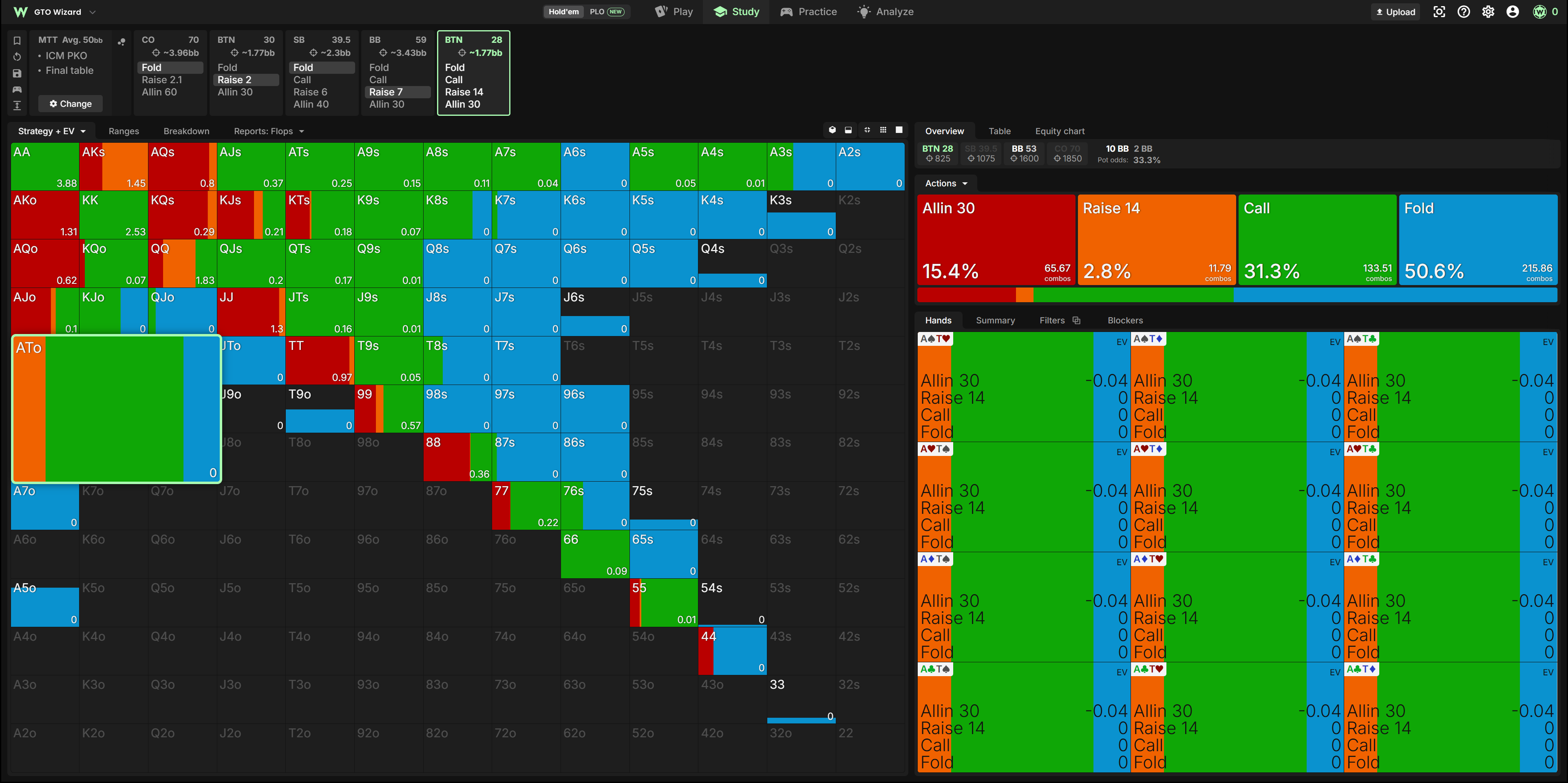The image size is (1568, 783).
Task: Click the green W coin balance icon
Action: coord(1539,11)
